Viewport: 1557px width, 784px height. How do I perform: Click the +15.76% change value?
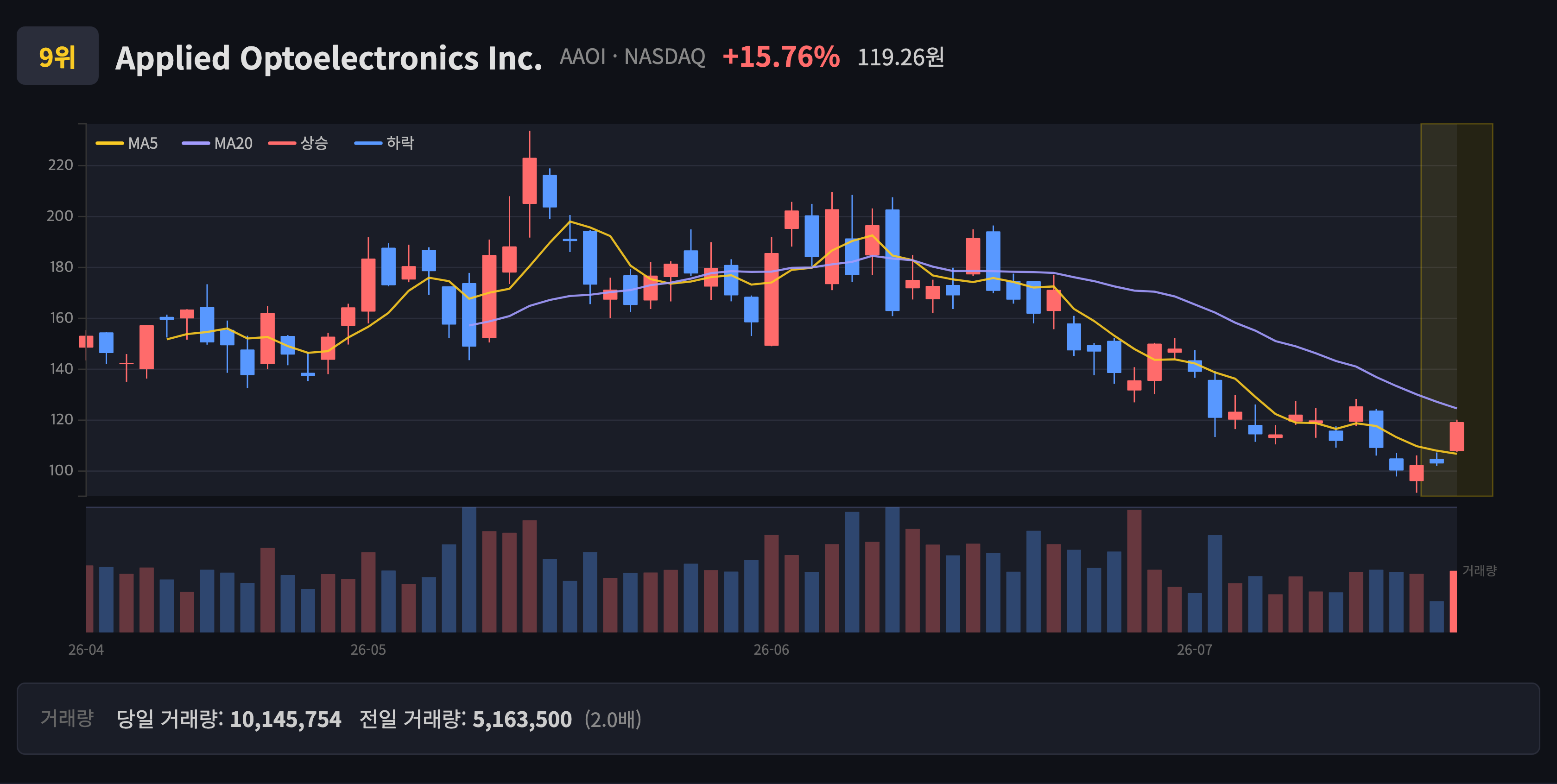pos(781,57)
